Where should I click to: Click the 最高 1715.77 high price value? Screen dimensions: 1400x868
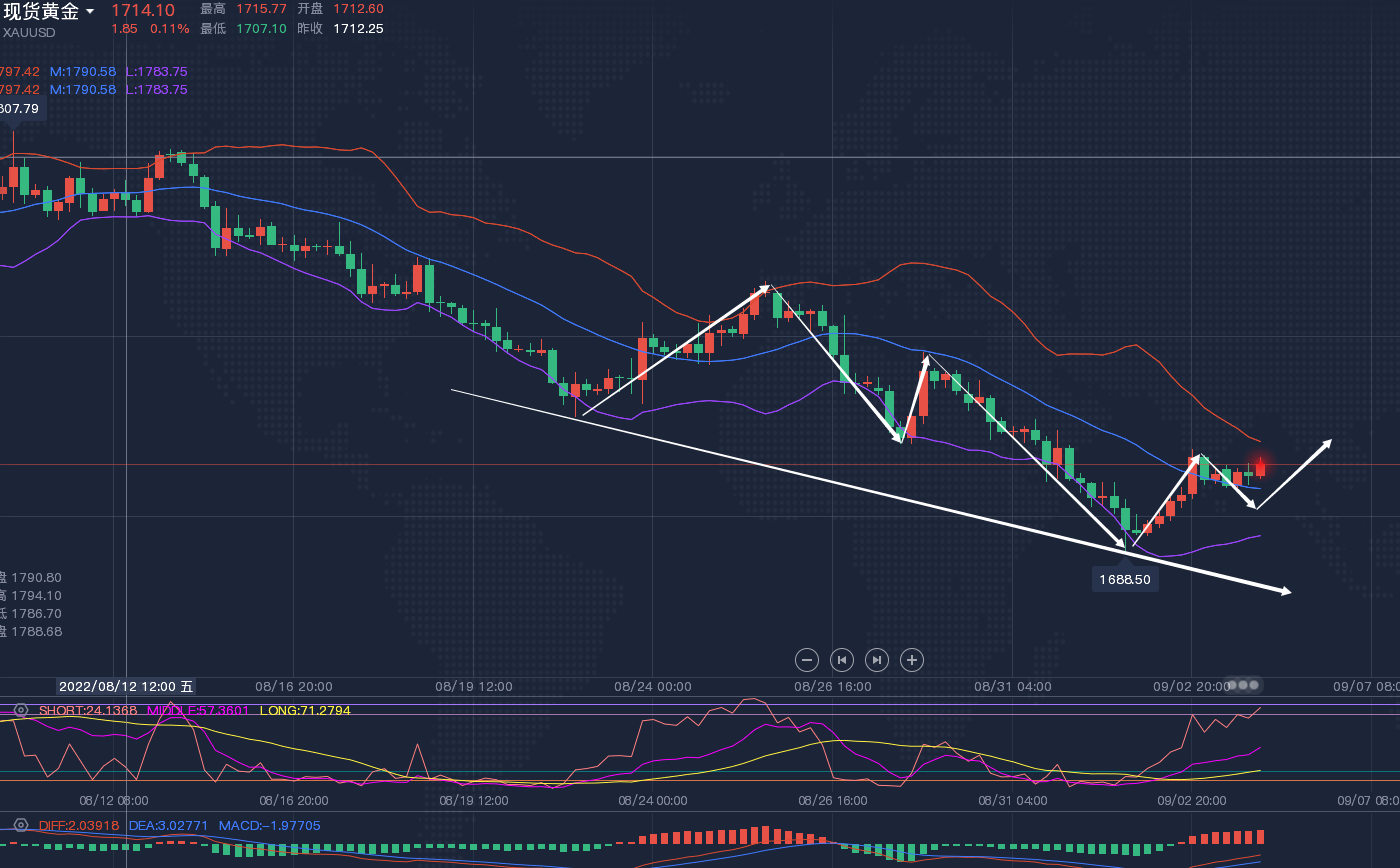click(x=261, y=9)
